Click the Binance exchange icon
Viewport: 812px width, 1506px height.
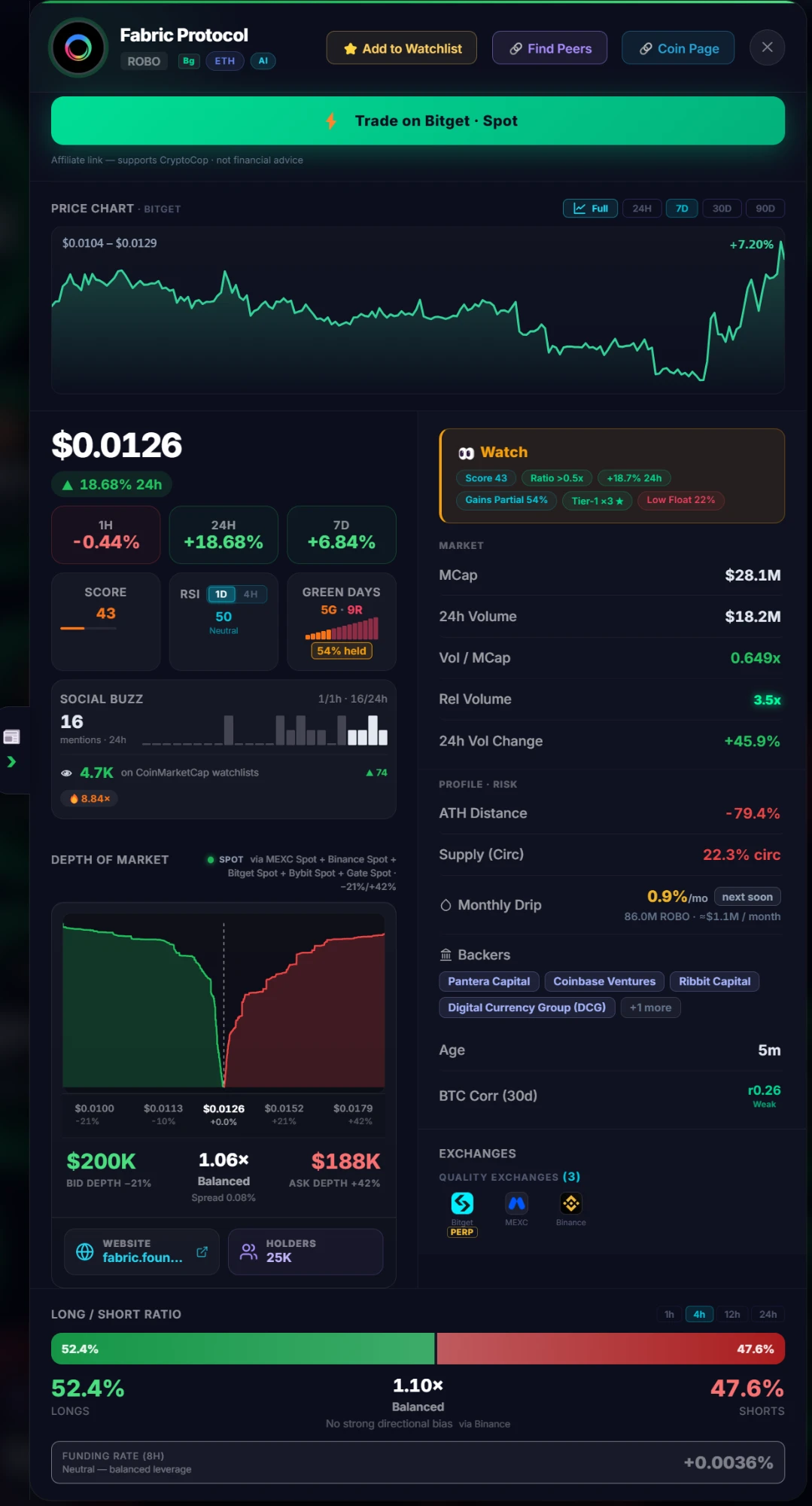(571, 1203)
